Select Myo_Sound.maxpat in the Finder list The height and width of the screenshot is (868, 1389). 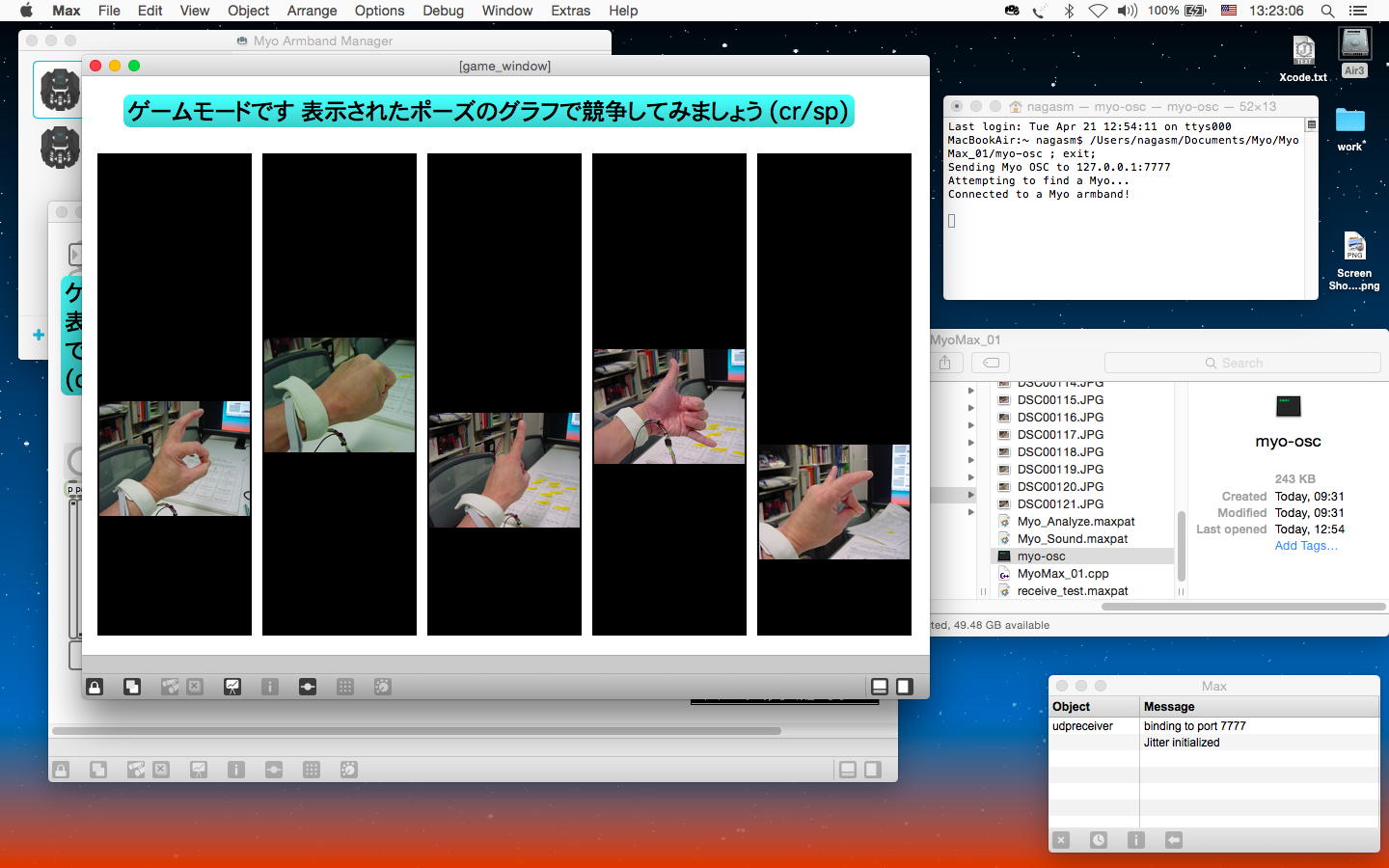click(x=1072, y=539)
